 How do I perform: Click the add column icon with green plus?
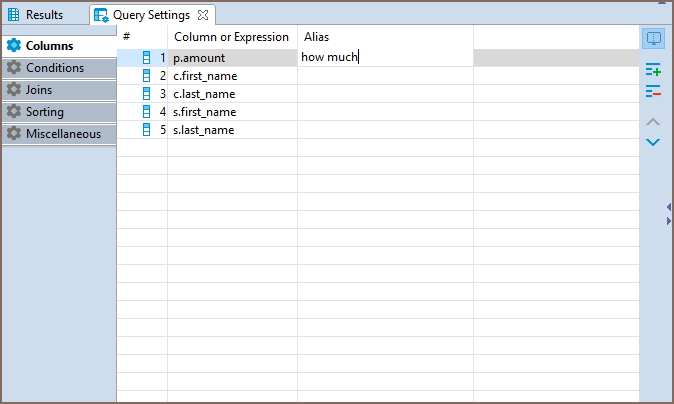click(653, 70)
